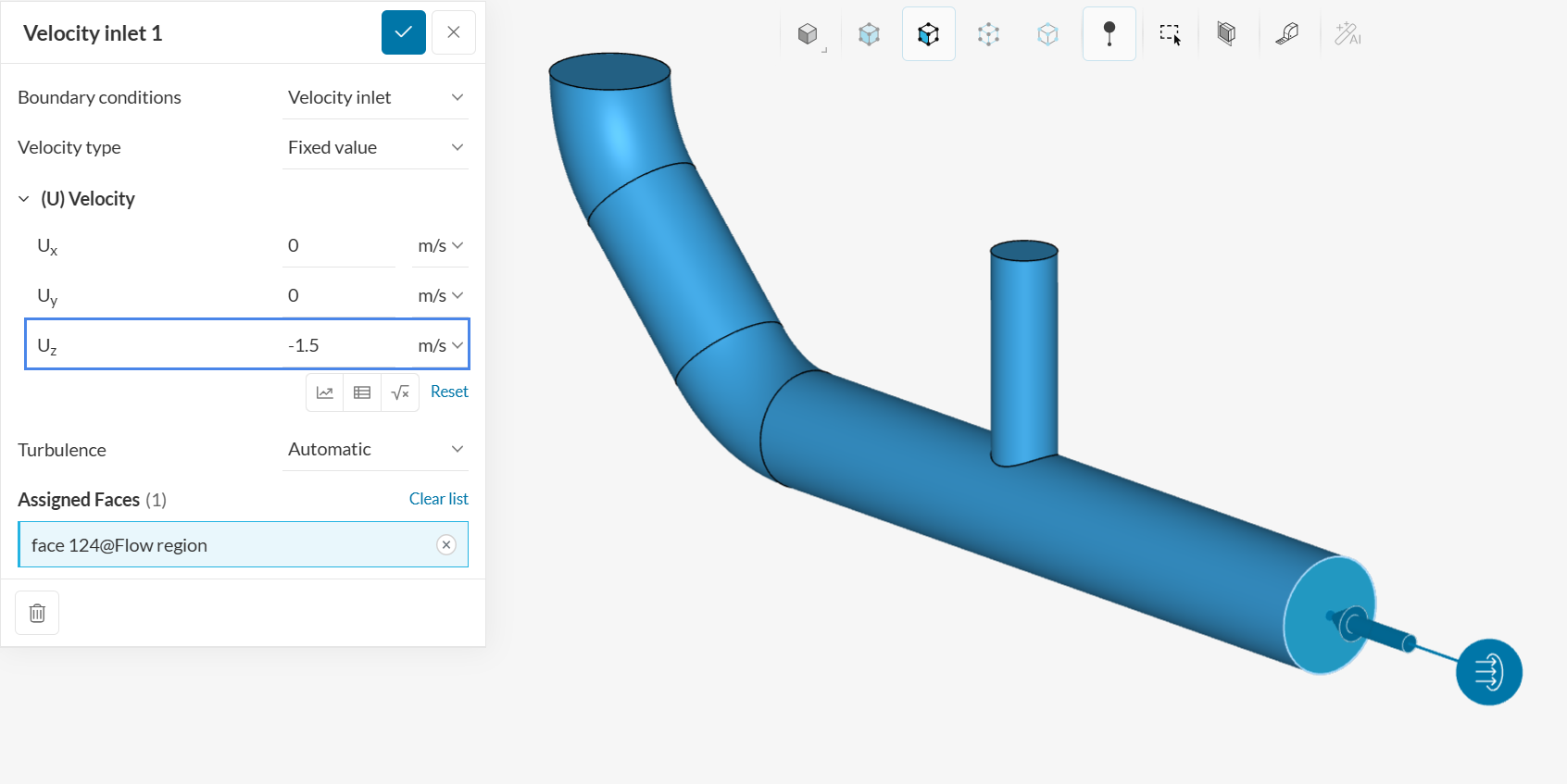
Task: Open the cutting plane view icon
Action: [1226, 35]
